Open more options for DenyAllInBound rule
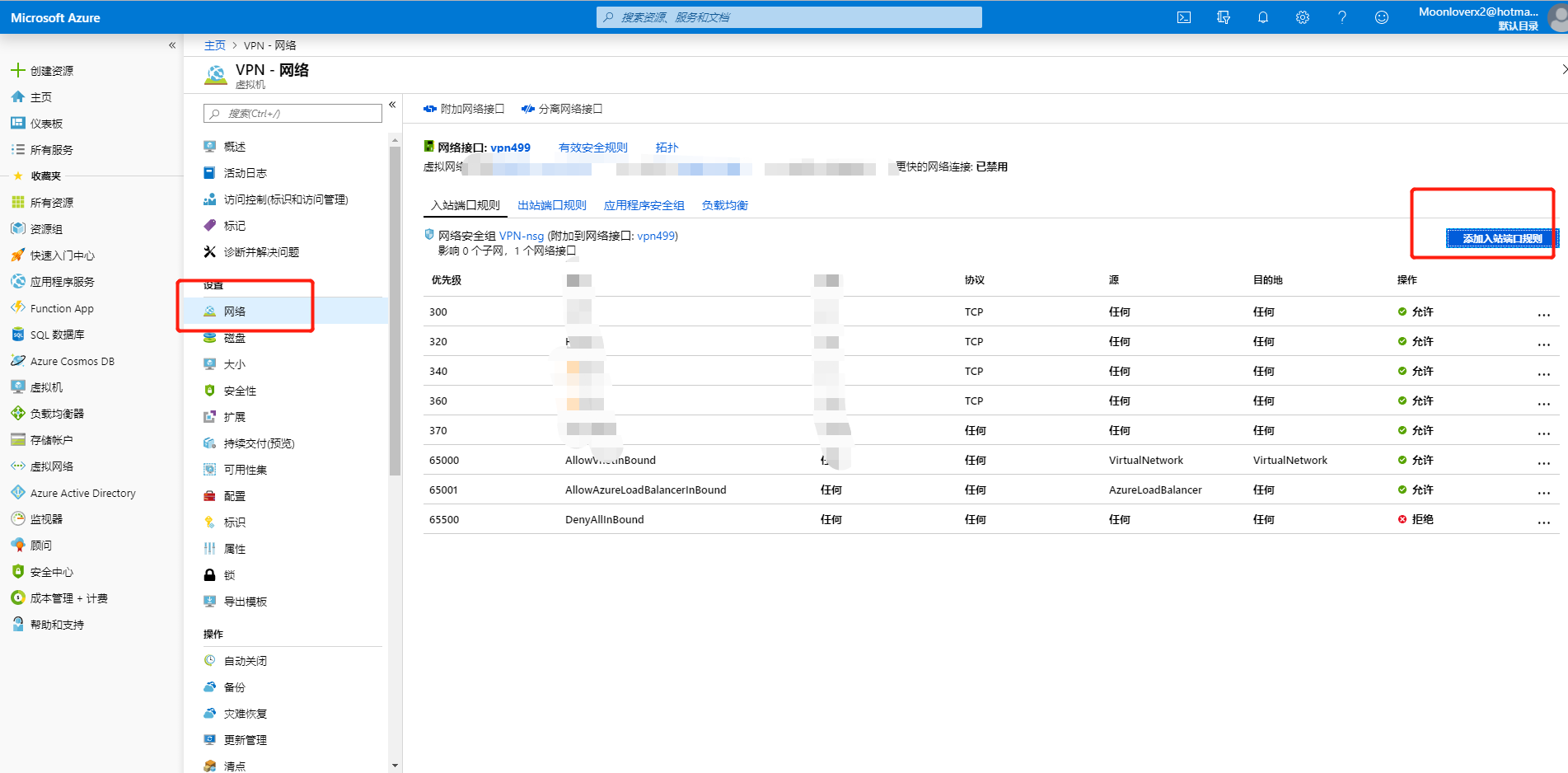Screen dimensions: 1568x773 [x=1543, y=521]
